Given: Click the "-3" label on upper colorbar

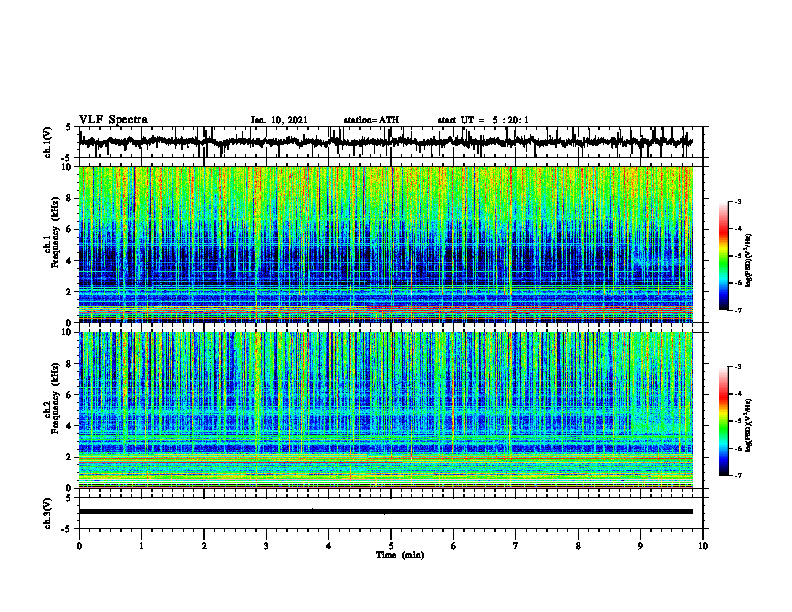Looking at the screenshot, I should click(x=737, y=201).
